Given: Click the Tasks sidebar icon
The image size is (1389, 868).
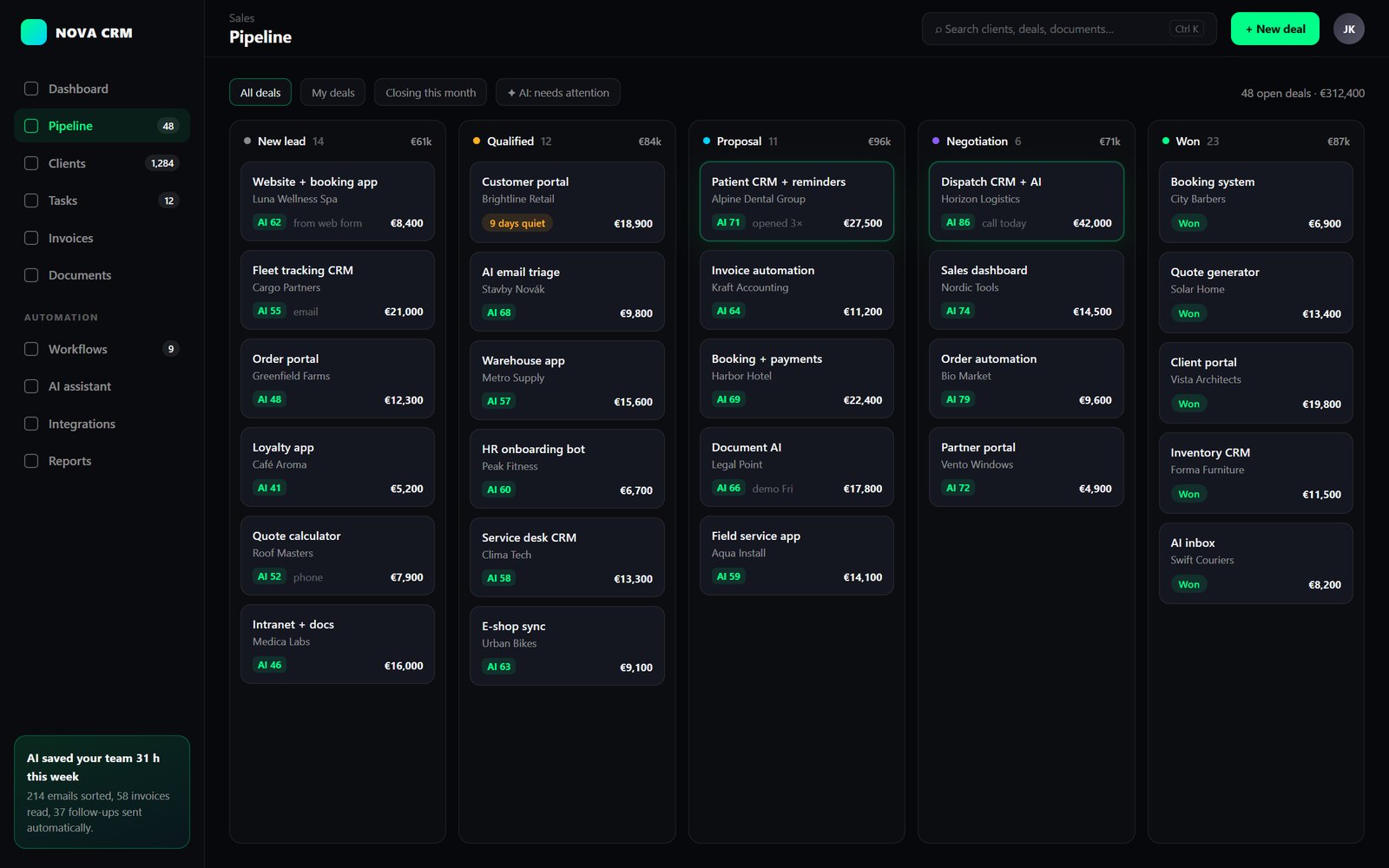Looking at the screenshot, I should [31, 201].
